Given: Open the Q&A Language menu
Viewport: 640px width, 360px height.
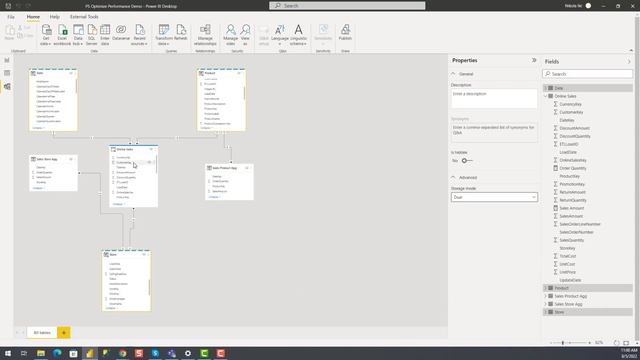Looking at the screenshot, I should pos(280,35).
